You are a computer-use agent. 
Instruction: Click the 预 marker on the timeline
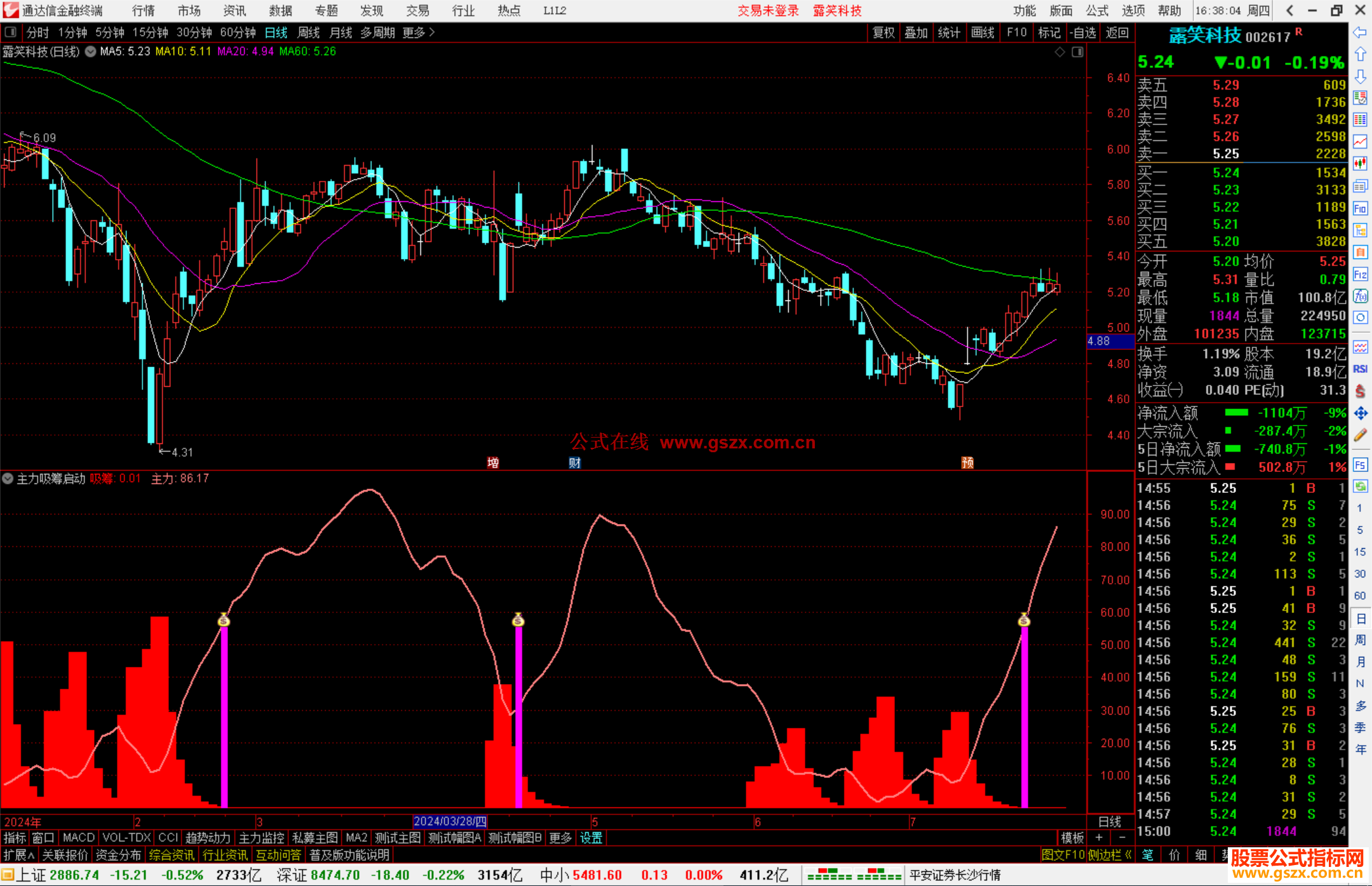point(967,462)
